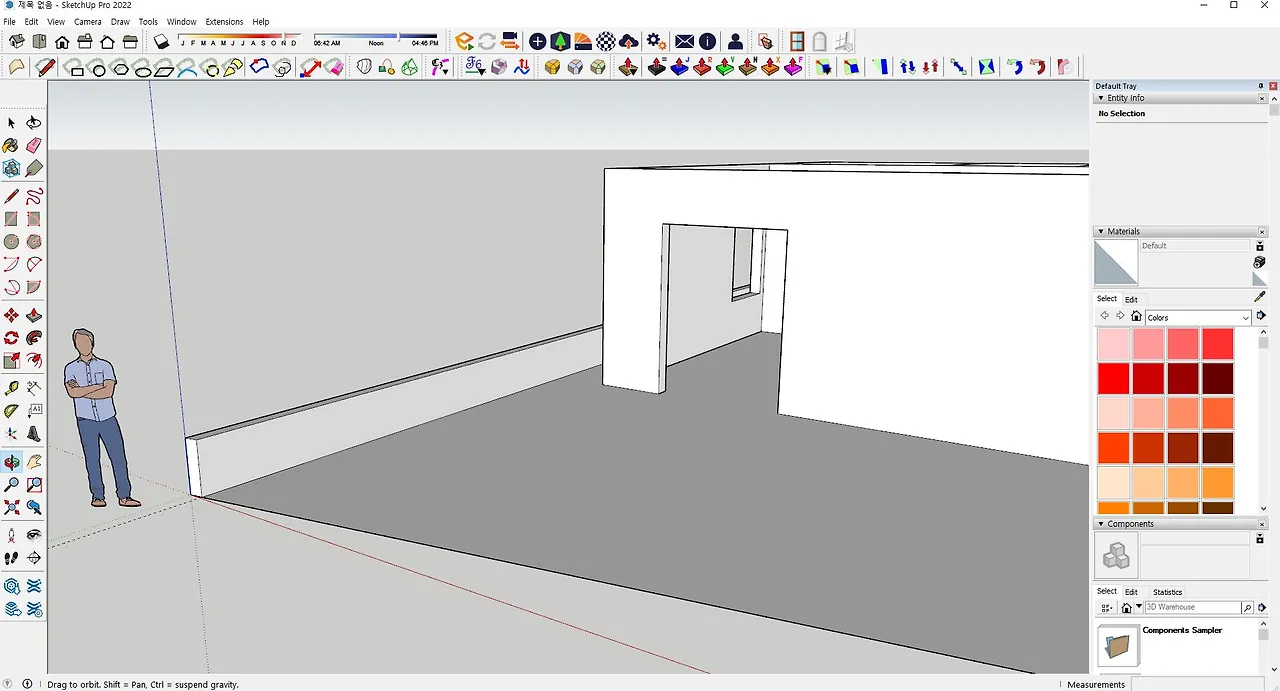Open the Draw menu
The height and width of the screenshot is (691, 1280).
click(x=120, y=21)
